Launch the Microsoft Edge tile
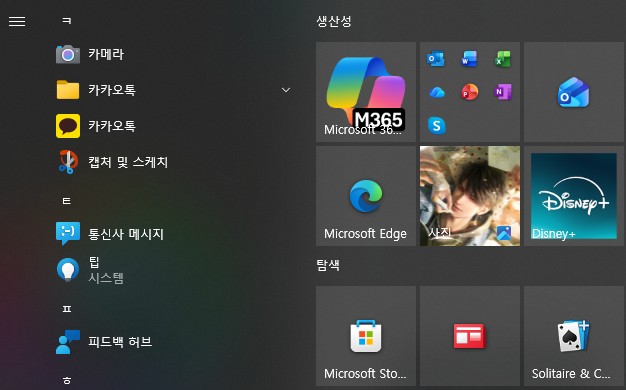The width and height of the screenshot is (626, 390). click(x=366, y=196)
